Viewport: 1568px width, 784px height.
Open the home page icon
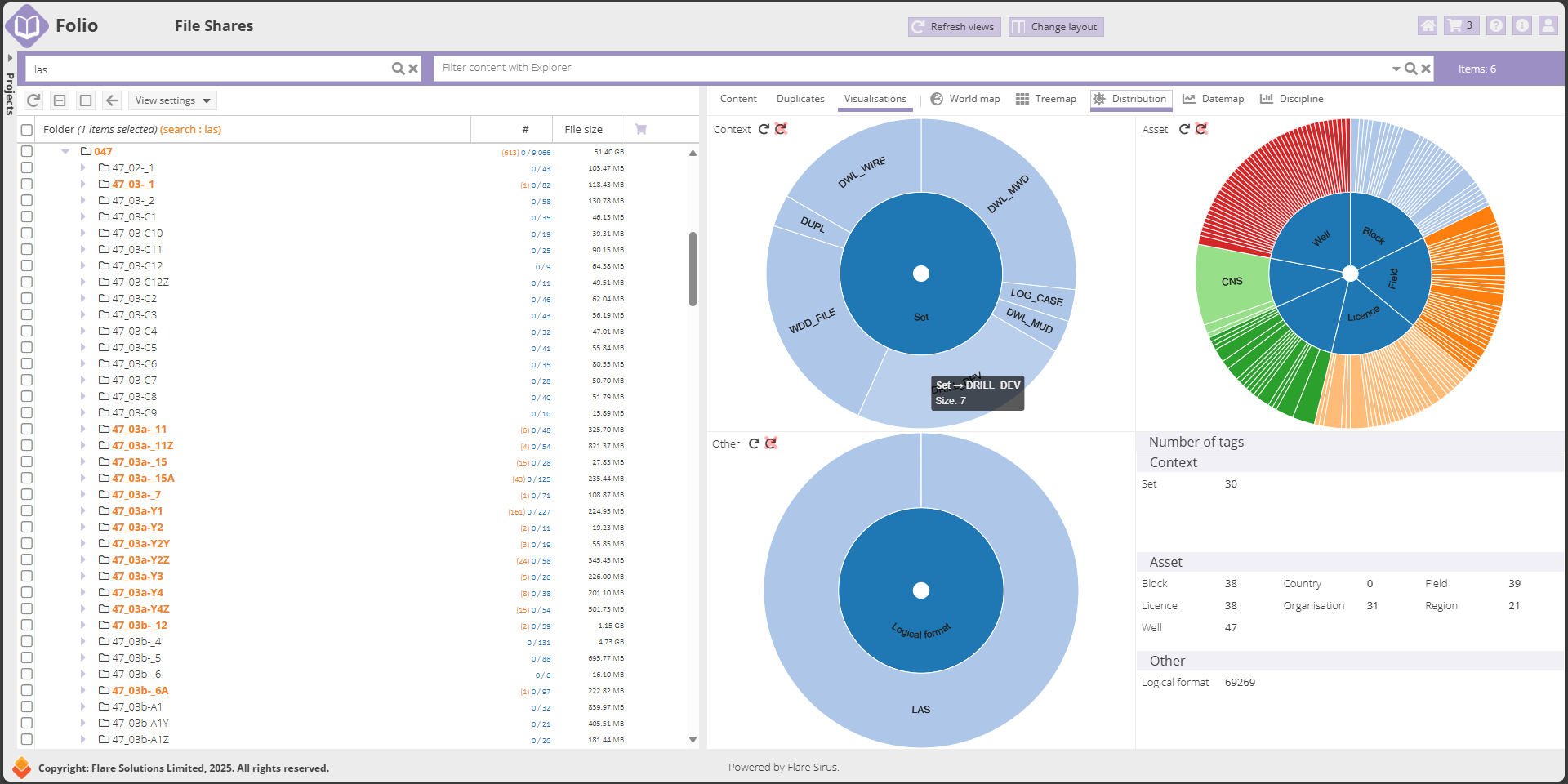1428,26
